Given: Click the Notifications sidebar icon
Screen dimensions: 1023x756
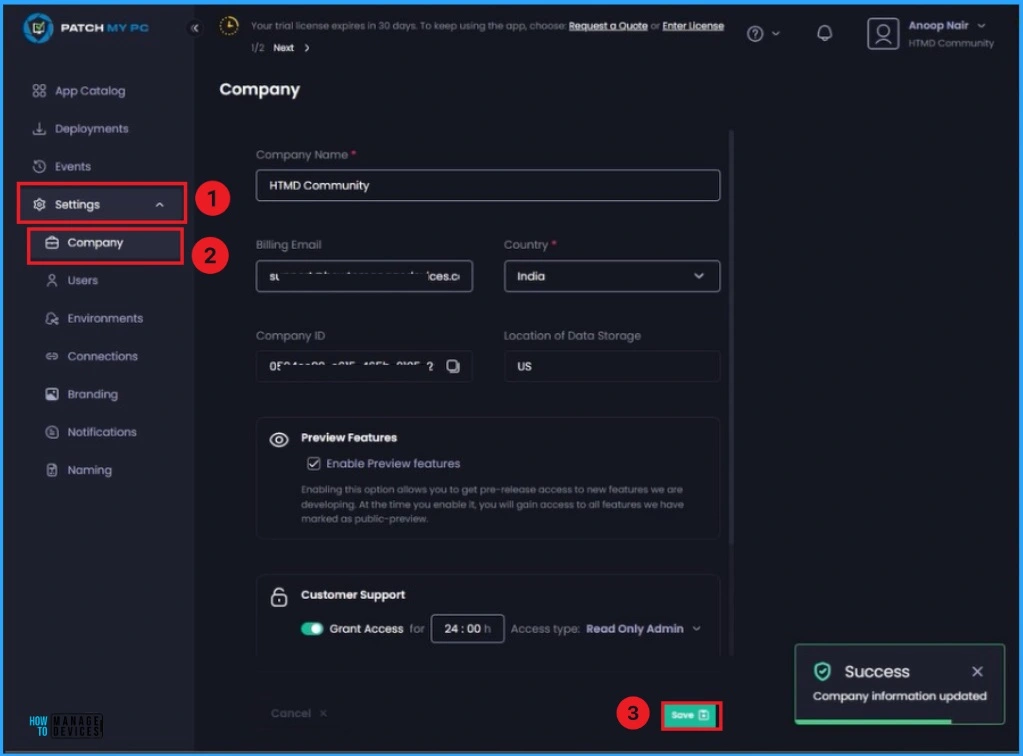Looking at the screenshot, I should point(52,432).
